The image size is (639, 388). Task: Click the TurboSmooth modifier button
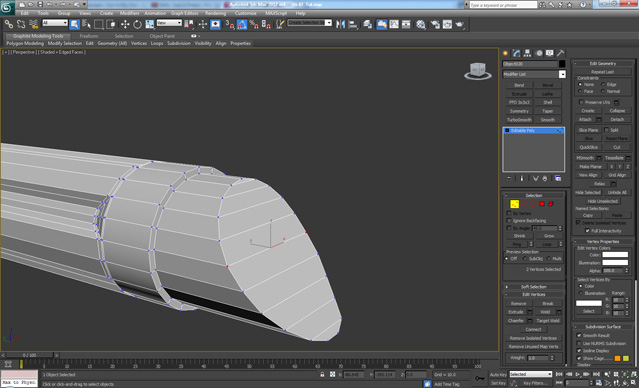pyautogui.click(x=519, y=120)
